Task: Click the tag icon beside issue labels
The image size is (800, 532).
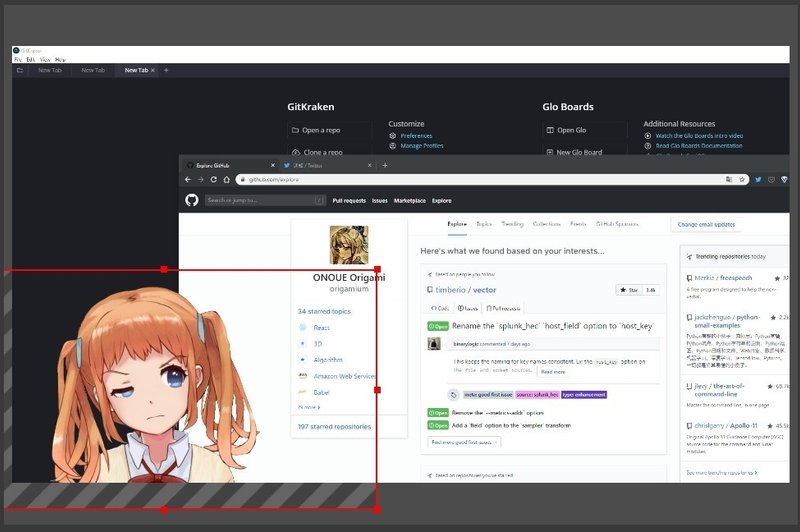Action: click(453, 395)
